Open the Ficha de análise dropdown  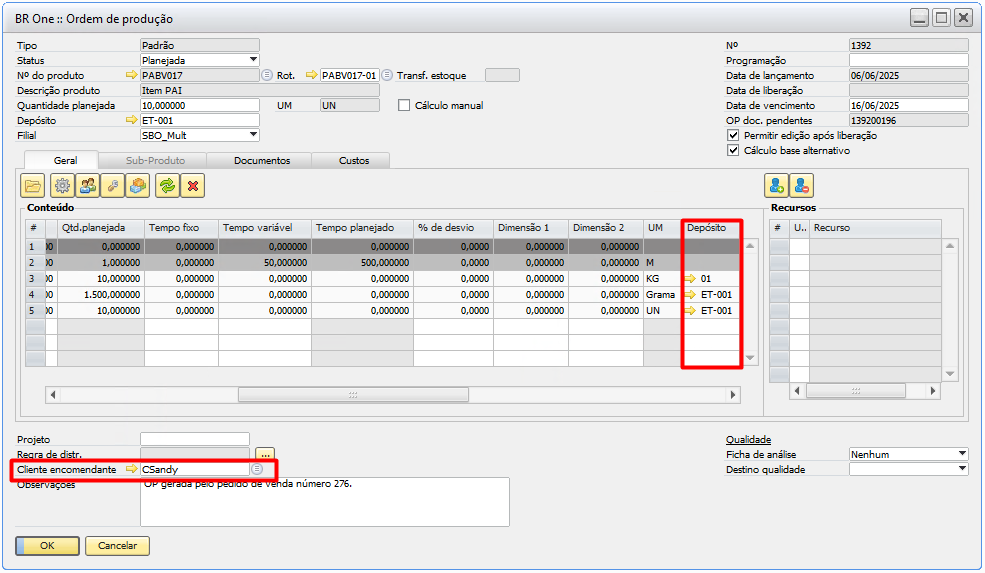(962, 454)
